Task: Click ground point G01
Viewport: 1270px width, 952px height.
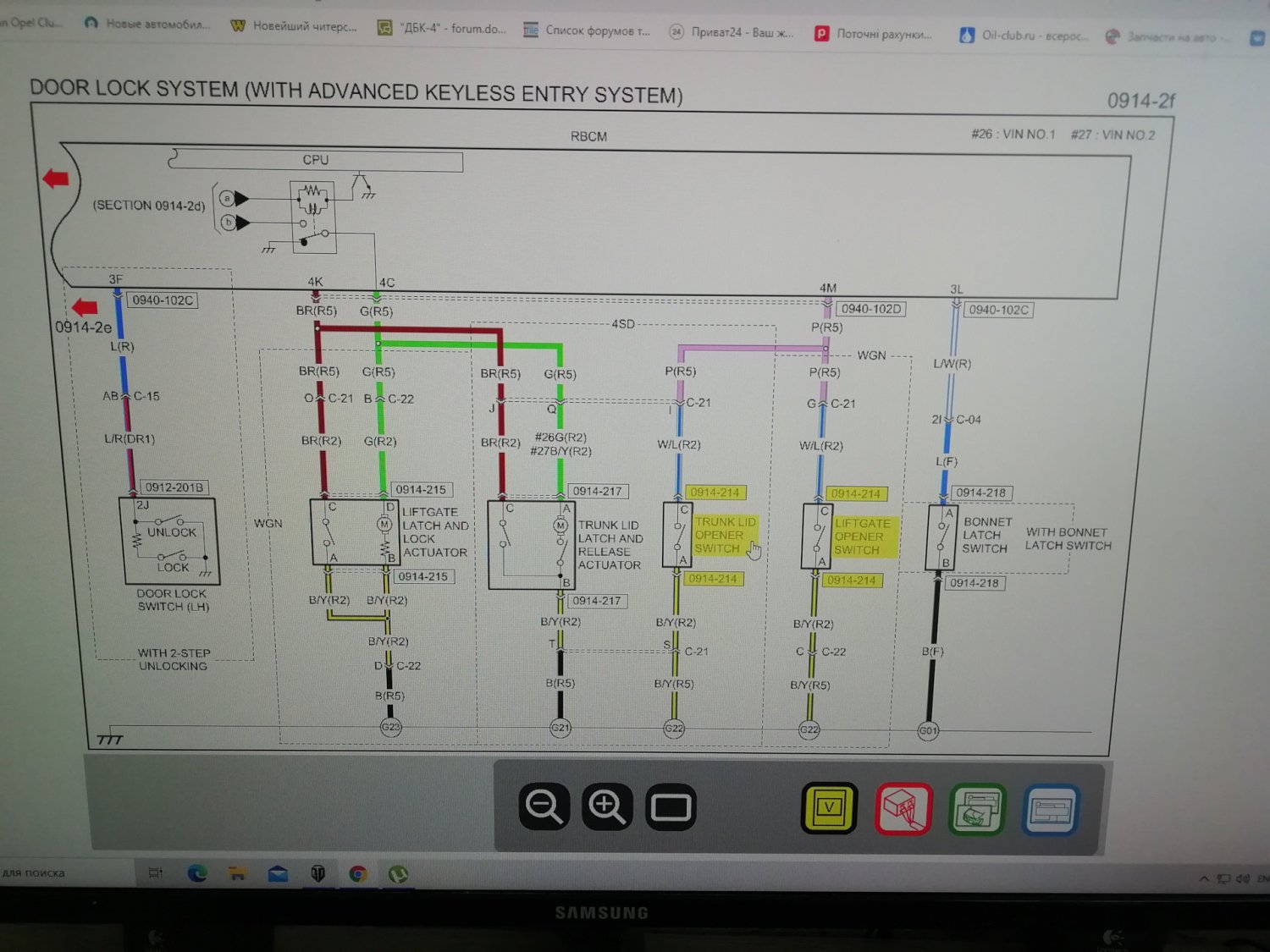Action: pyautogui.click(x=928, y=730)
